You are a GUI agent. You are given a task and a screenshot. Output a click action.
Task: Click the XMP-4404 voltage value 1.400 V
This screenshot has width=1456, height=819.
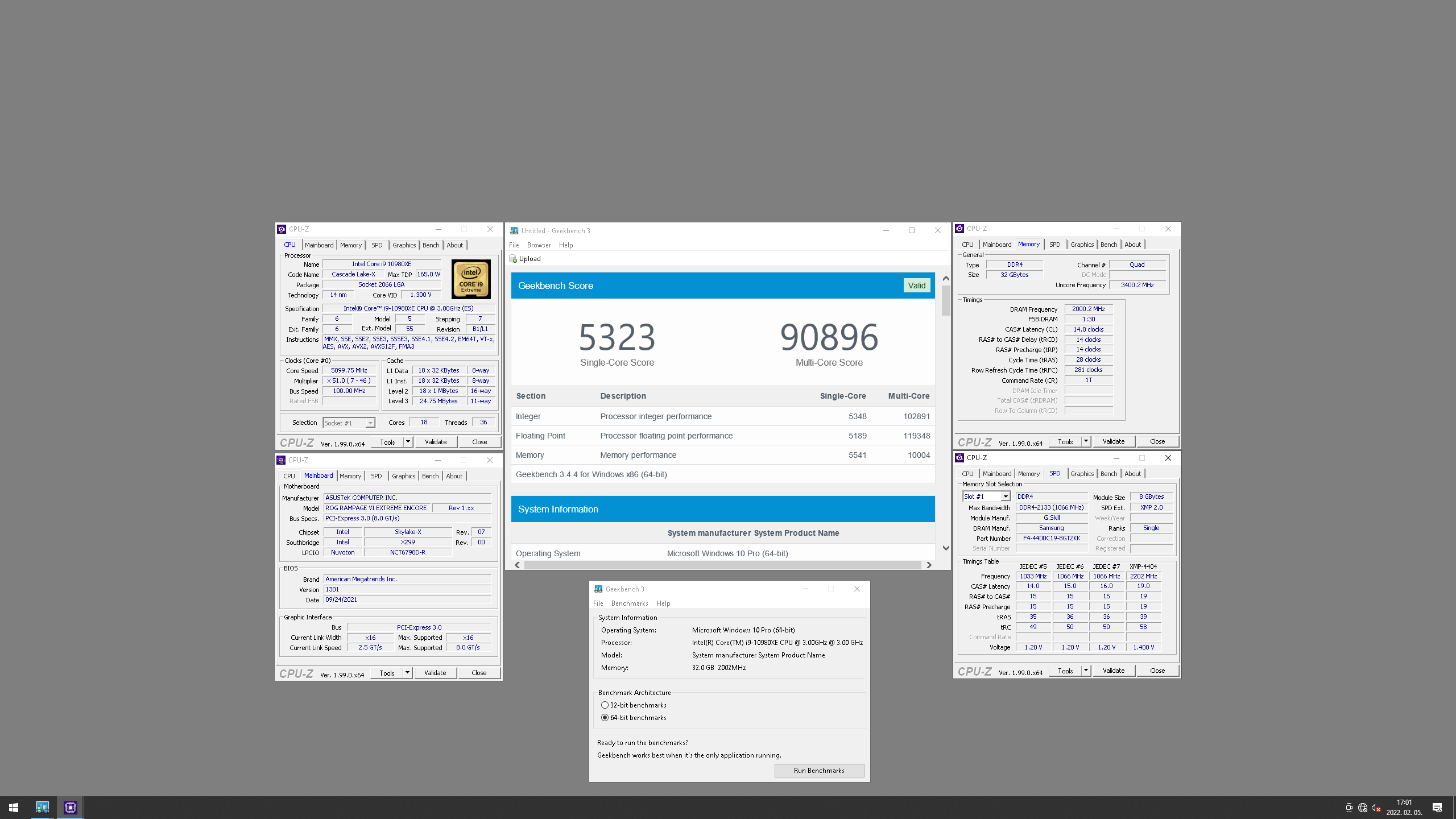click(x=1143, y=647)
